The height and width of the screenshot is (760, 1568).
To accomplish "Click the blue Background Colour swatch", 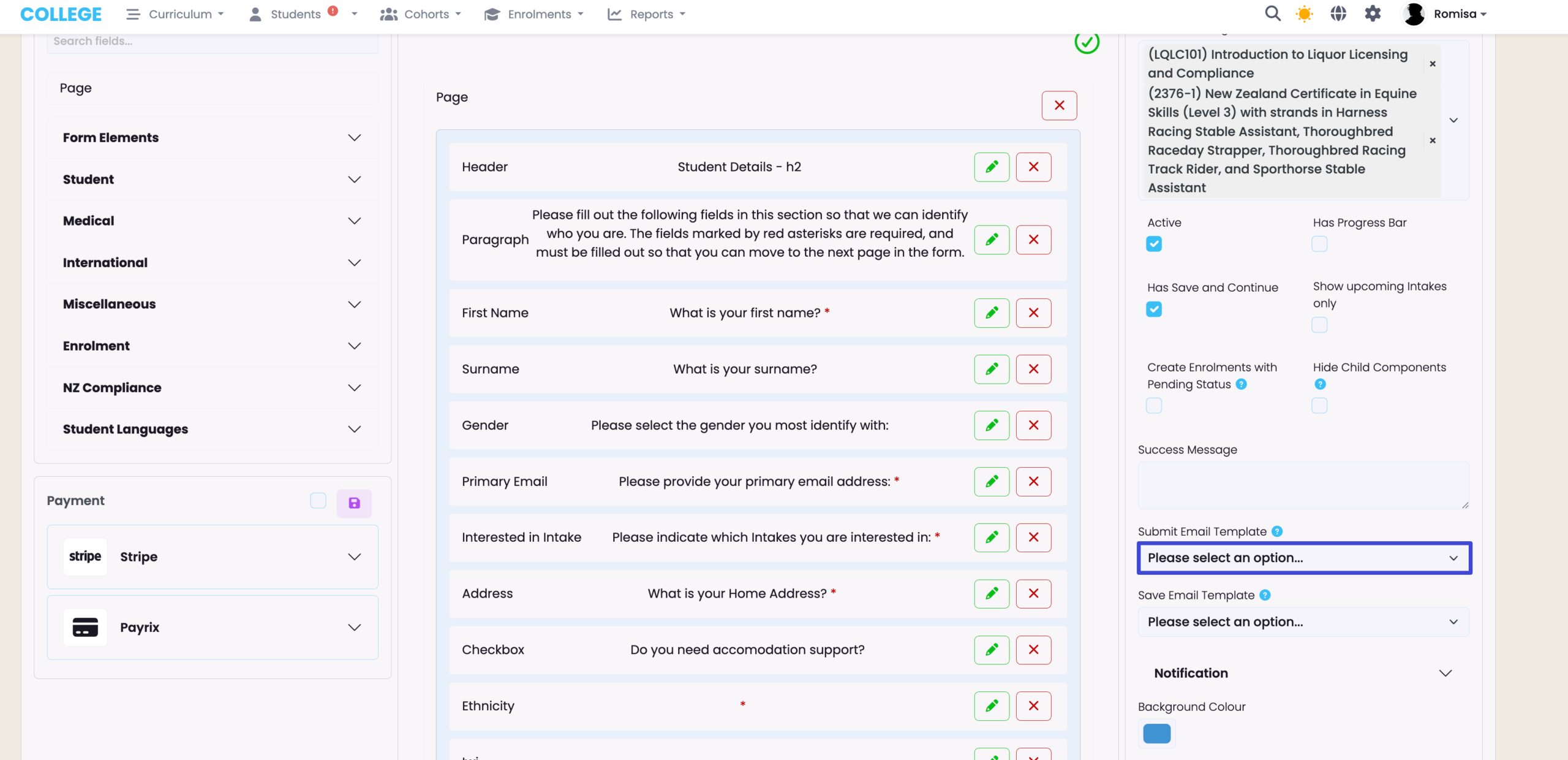I will point(1156,734).
